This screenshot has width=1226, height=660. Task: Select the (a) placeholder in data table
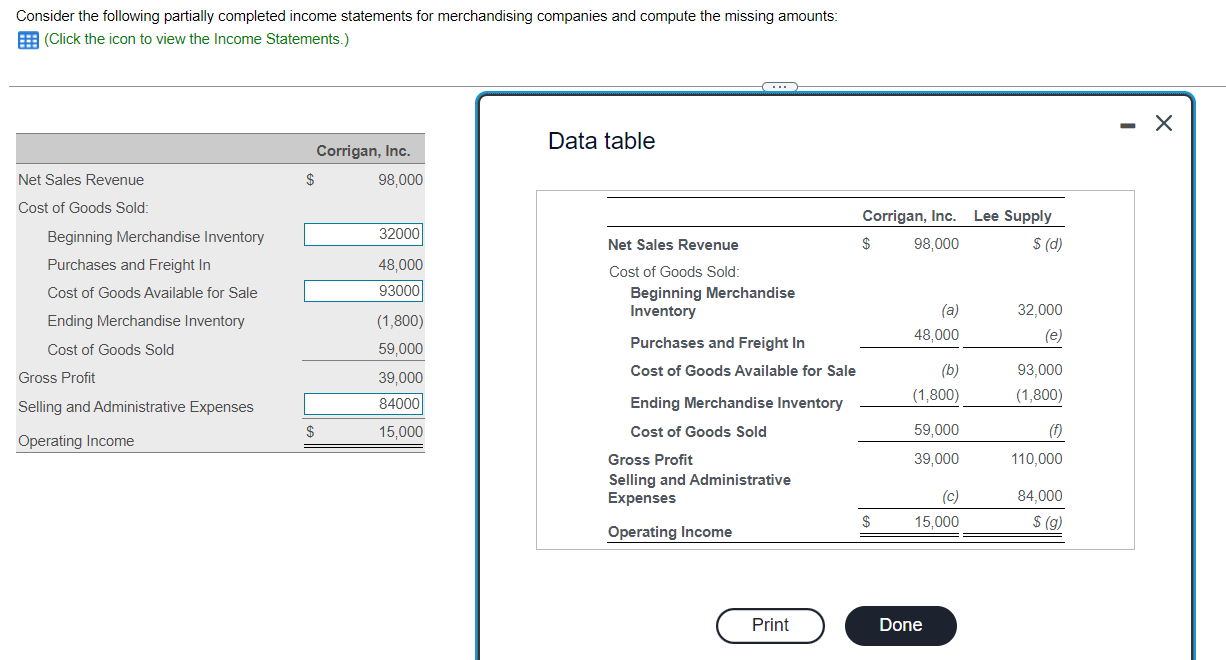[x=949, y=311]
